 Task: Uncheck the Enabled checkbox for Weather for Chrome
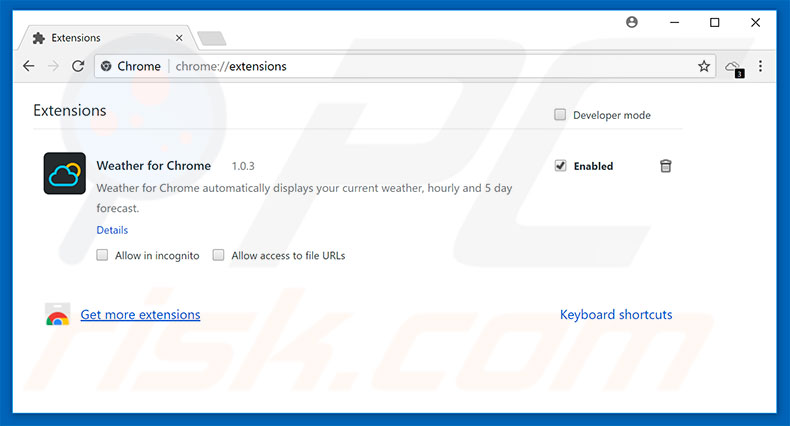tap(560, 166)
